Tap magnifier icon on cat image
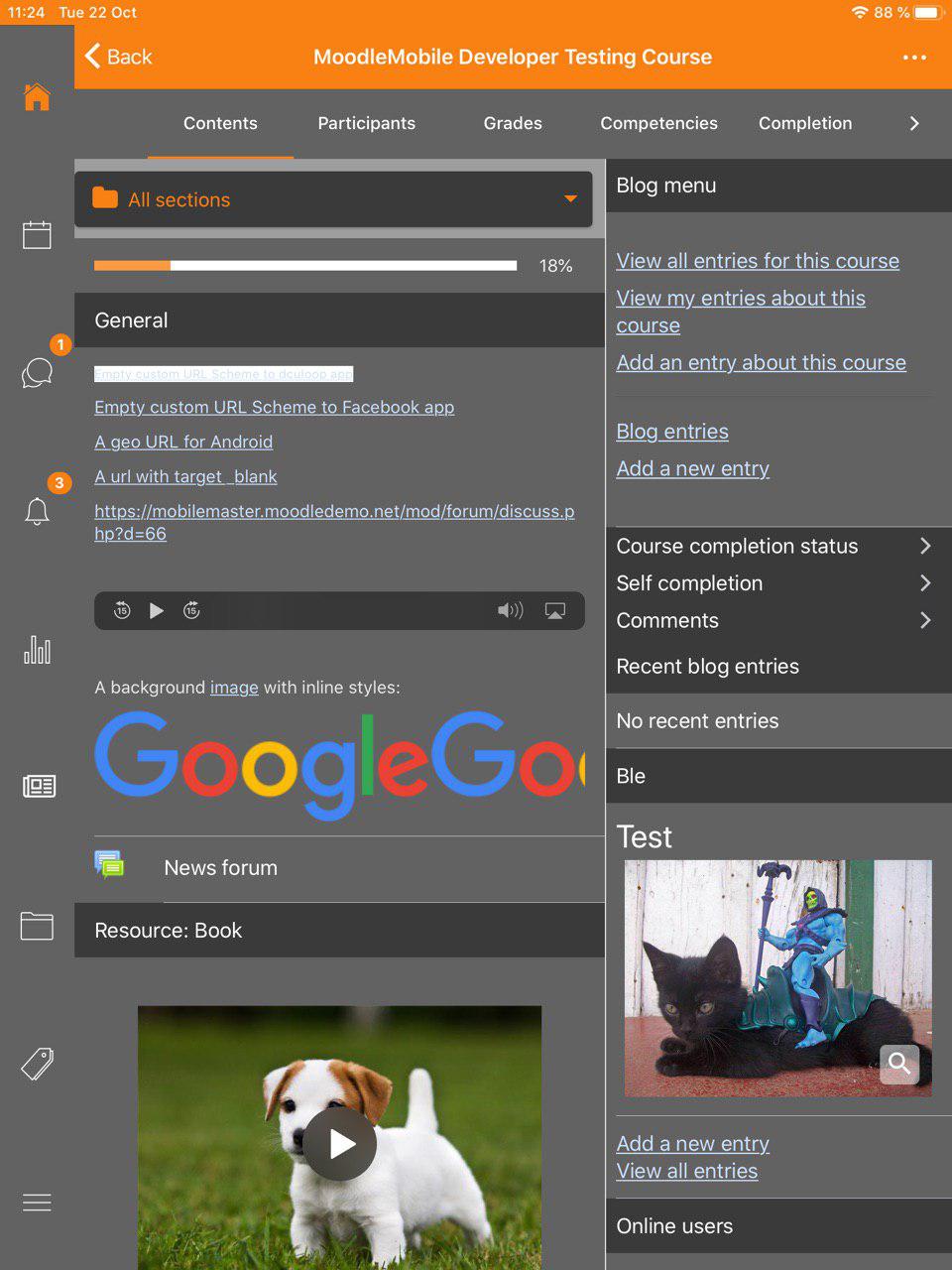This screenshot has height=1270, width=952. click(x=899, y=1064)
